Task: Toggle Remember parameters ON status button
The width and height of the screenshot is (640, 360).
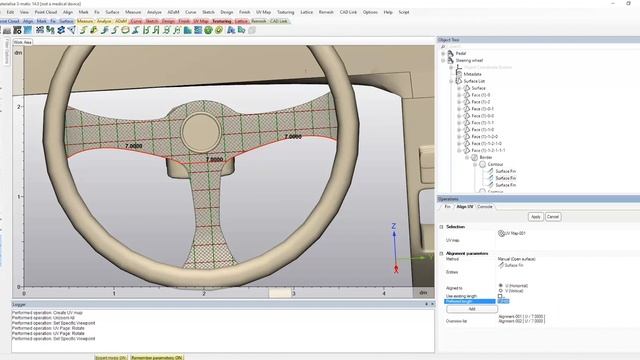Action: tap(157, 358)
